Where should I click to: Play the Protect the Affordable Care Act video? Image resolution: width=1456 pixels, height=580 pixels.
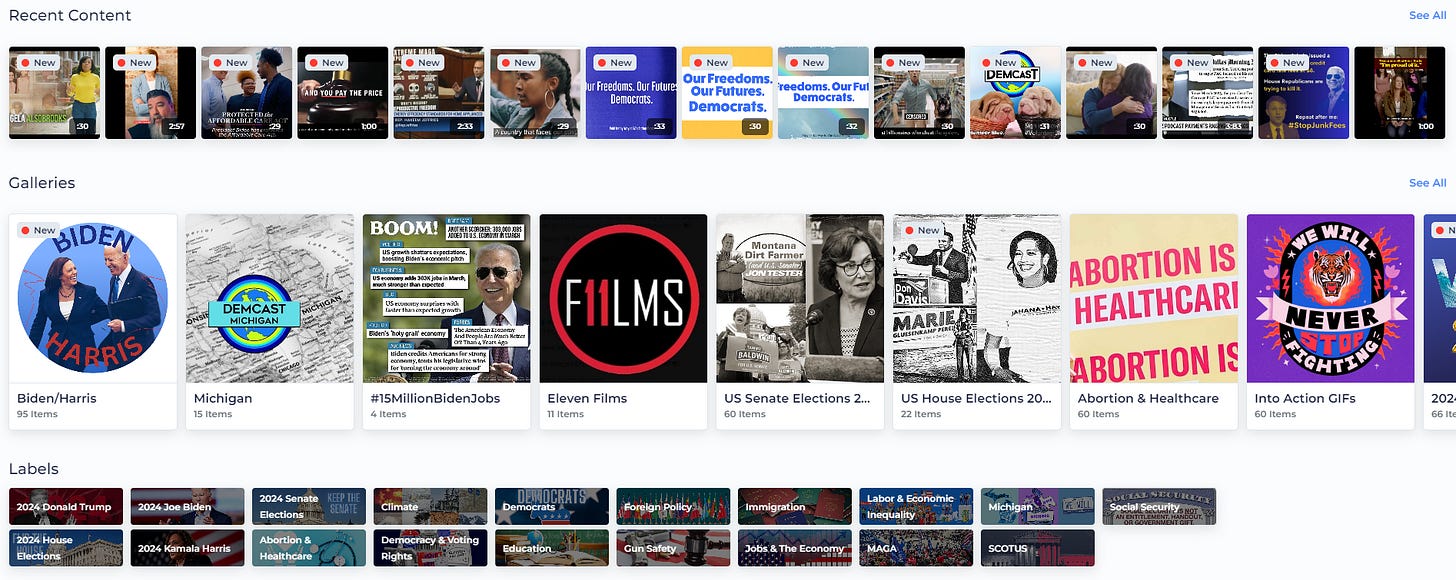coord(246,93)
